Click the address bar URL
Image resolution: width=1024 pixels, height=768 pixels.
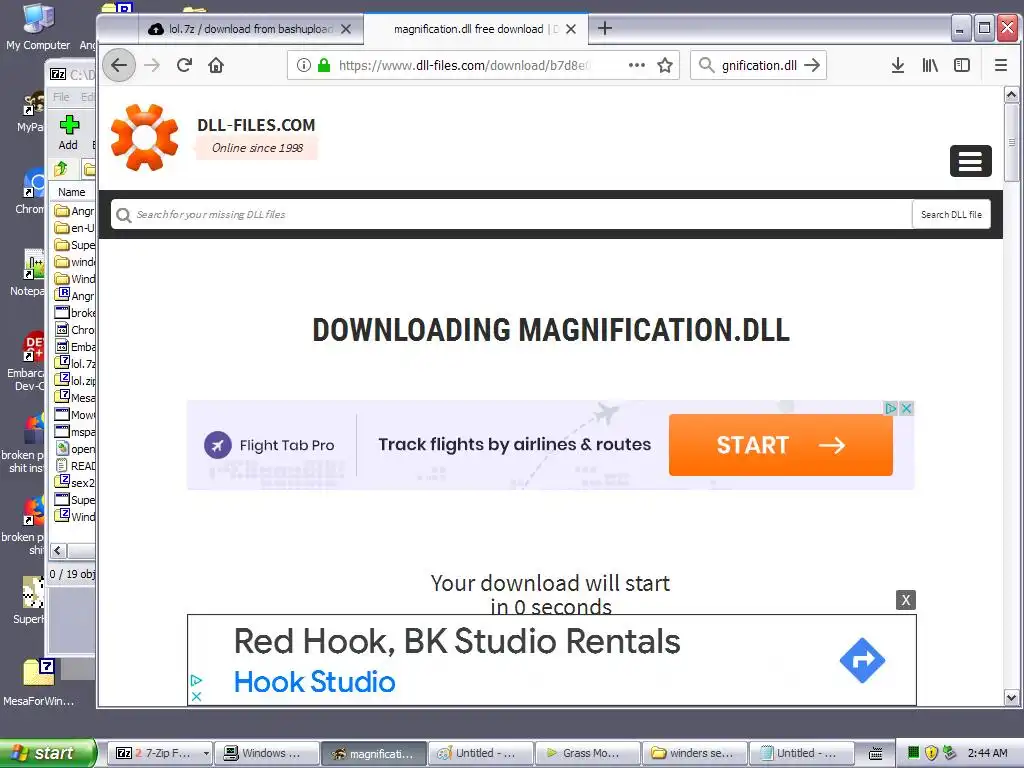click(465, 65)
